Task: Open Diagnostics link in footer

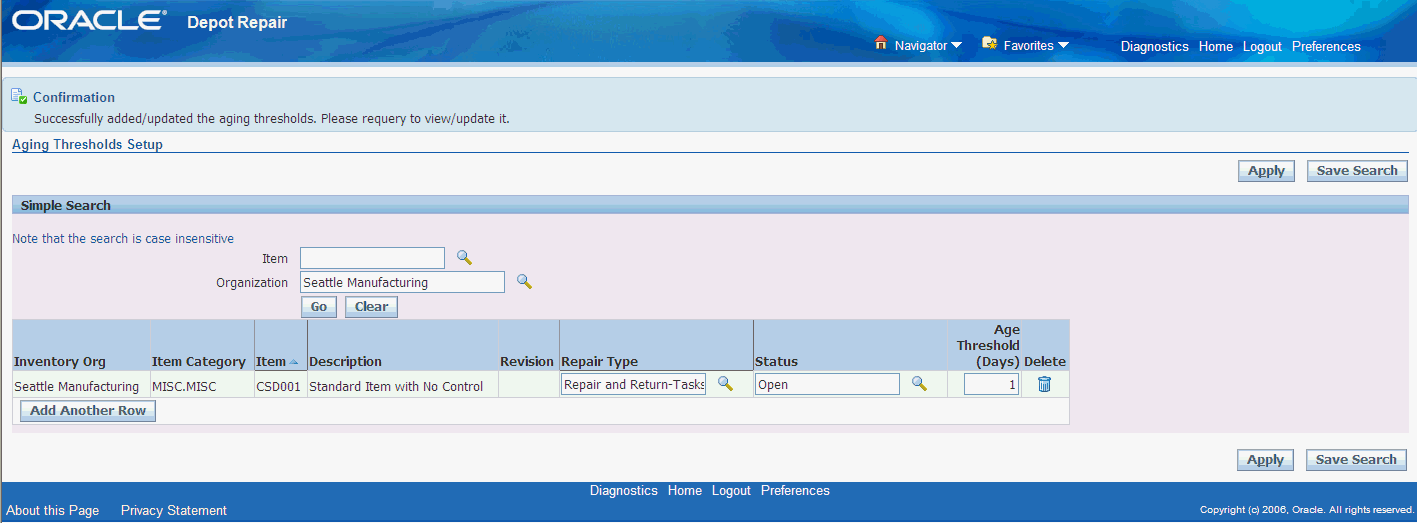Action: (624, 491)
